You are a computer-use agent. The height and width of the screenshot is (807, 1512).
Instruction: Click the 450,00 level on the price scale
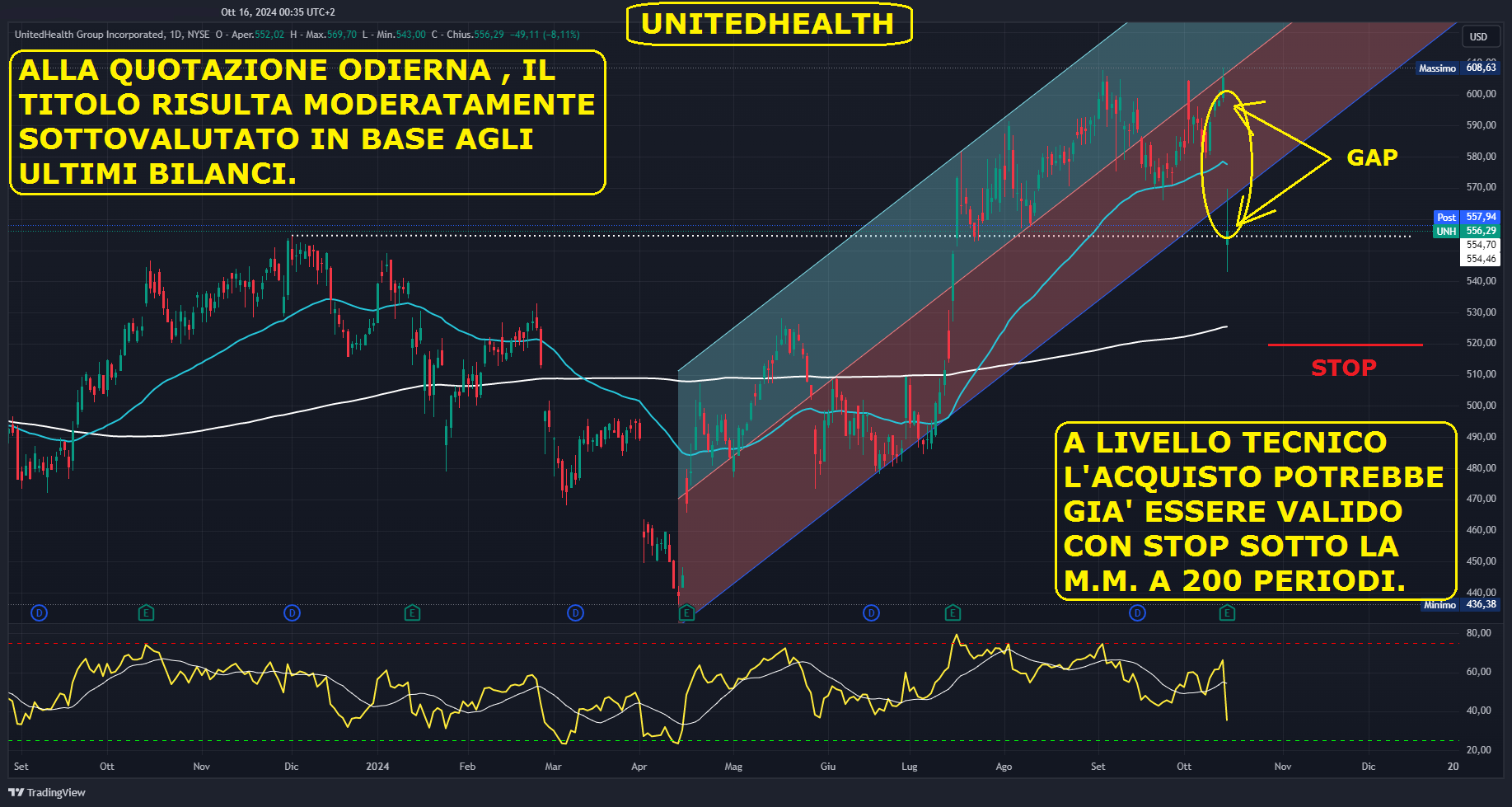pos(1481,561)
